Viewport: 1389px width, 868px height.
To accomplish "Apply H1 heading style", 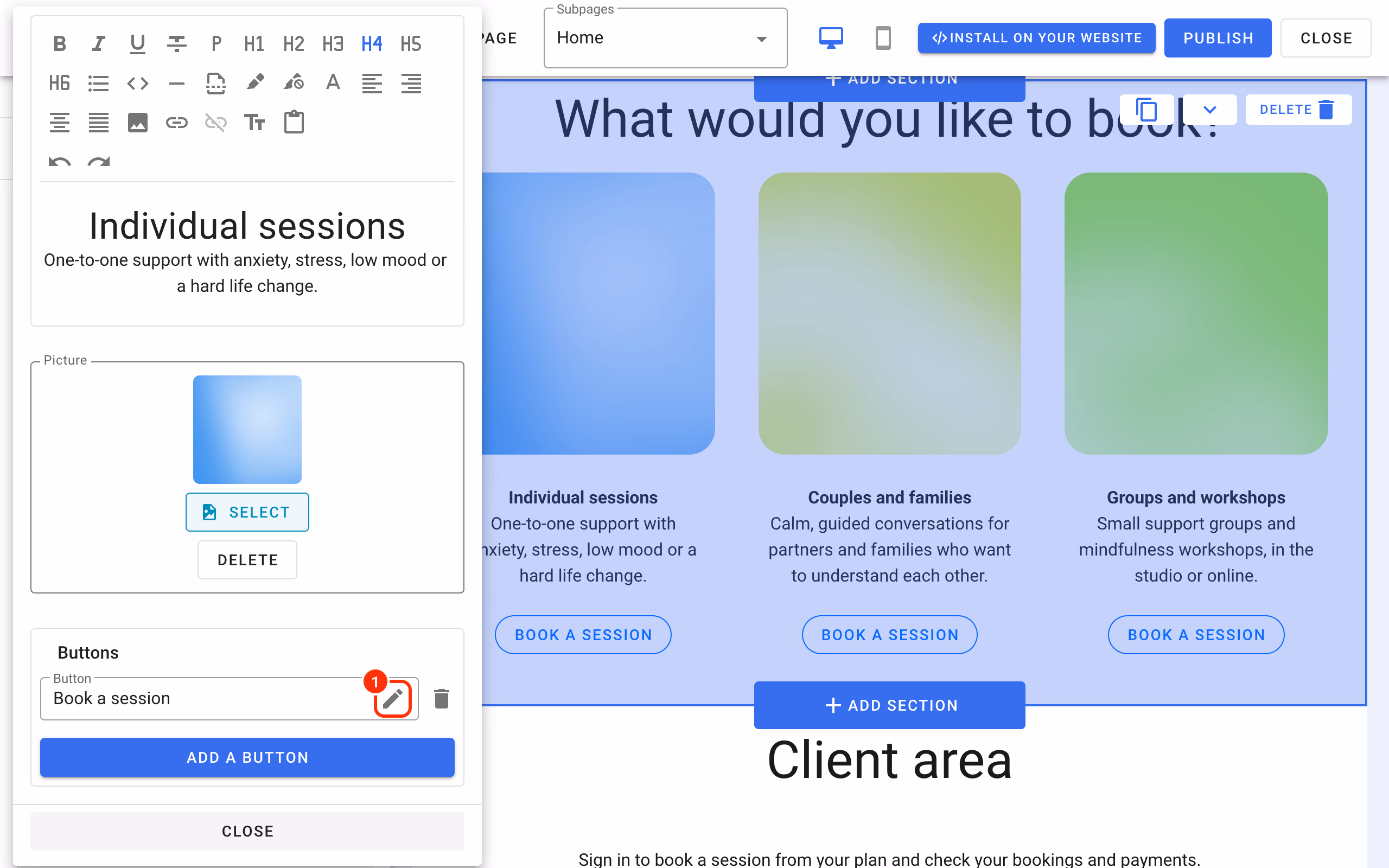I will [x=254, y=43].
